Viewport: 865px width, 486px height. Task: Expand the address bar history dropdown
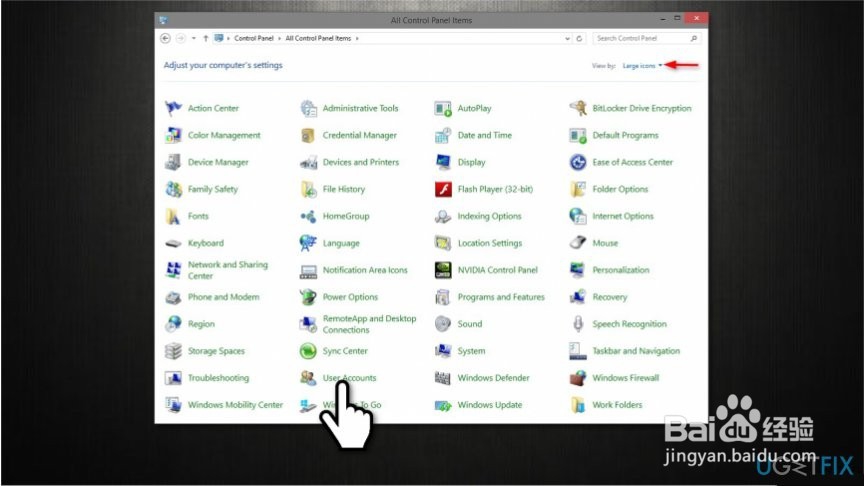(568, 39)
